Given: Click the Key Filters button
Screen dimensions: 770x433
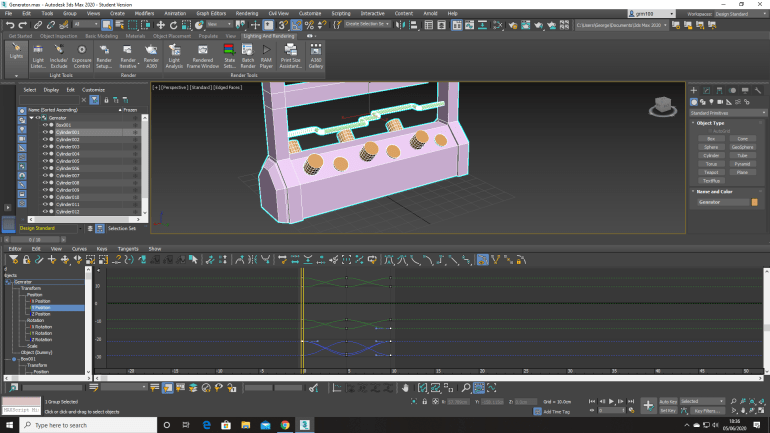Looking at the screenshot, I should (x=707, y=411).
